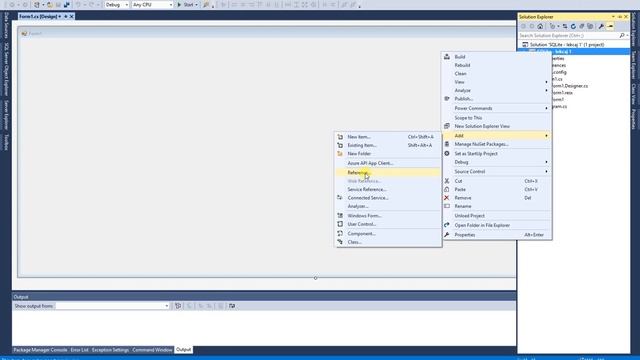The height and width of the screenshot is (360, 640).
Task: Open the dropdown arrow beside Start
Action: [196, 4]
